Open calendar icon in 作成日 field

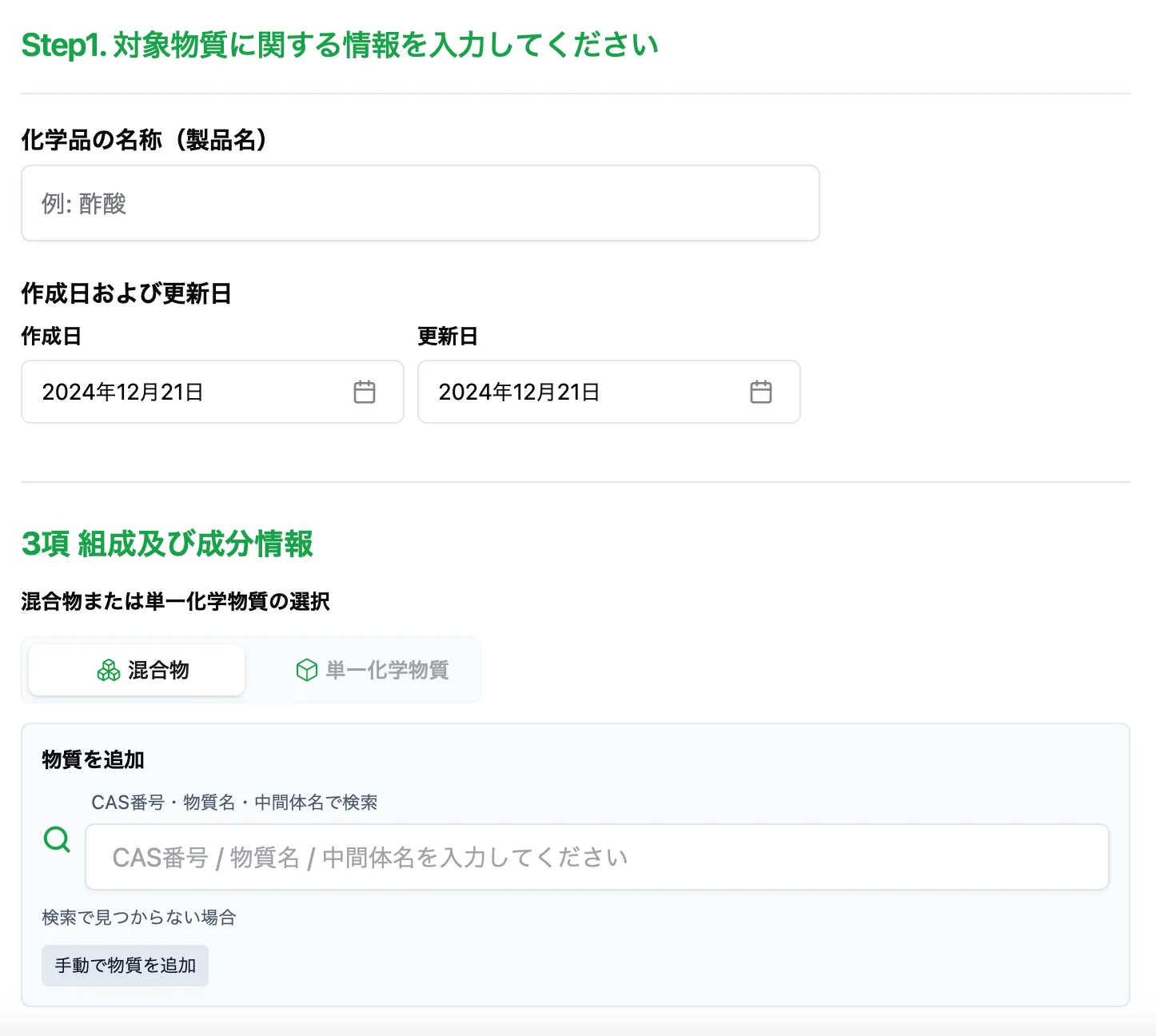tap(365, 392)
